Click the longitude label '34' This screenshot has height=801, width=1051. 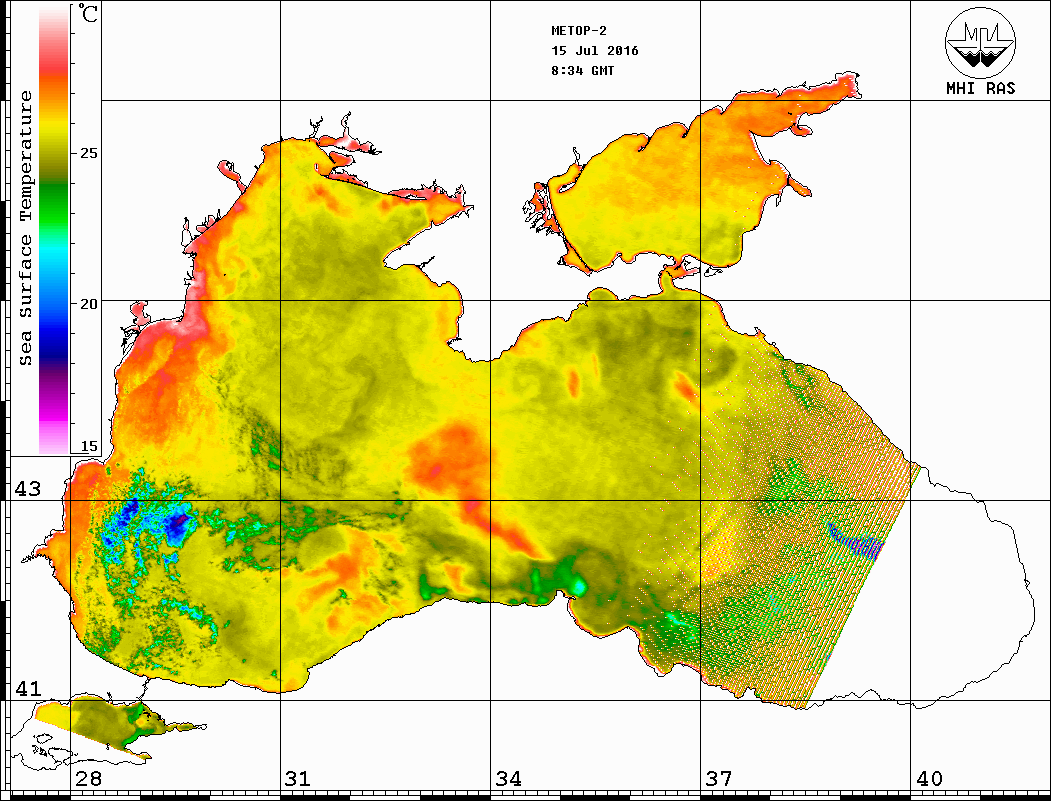509,779
